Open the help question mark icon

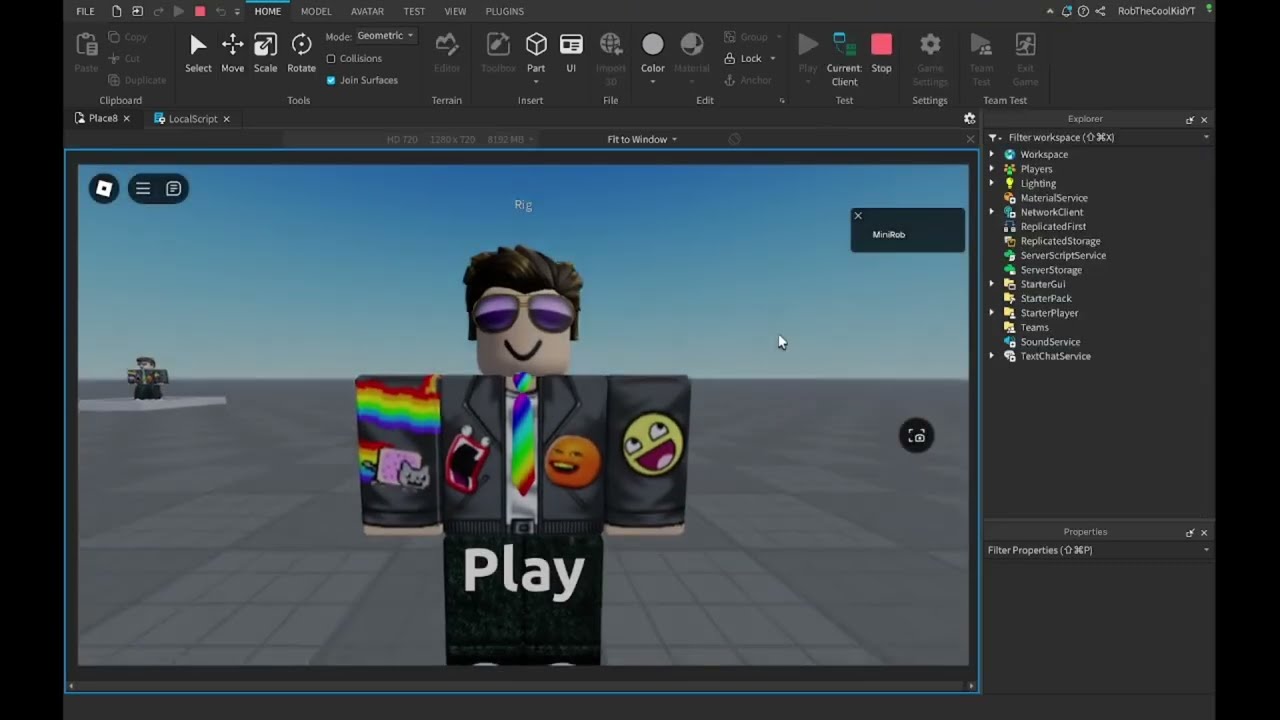(x=1083, y=11)
